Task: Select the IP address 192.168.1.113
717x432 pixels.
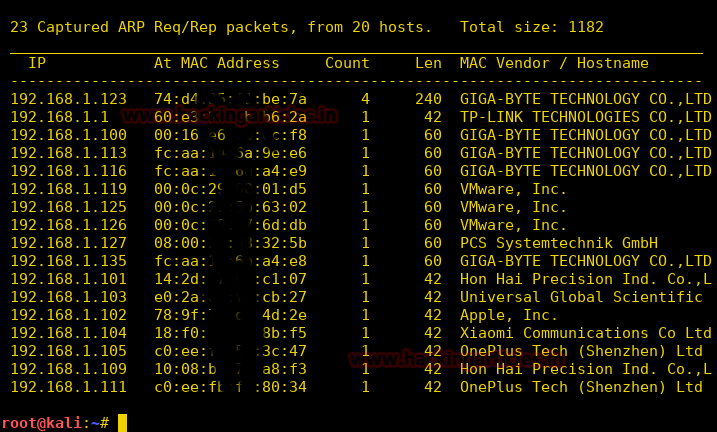Action: pyautogui.click(x=69, y=153)
